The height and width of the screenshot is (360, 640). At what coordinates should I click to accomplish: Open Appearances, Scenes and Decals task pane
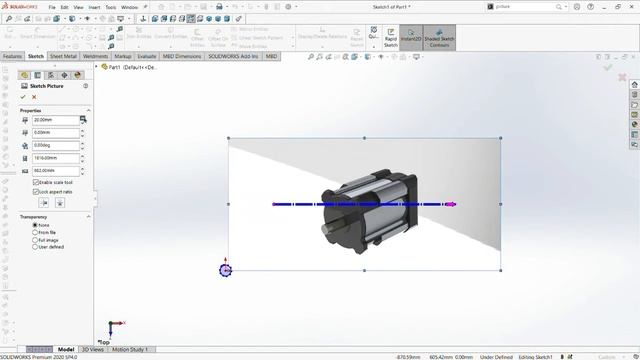pyautogui.click(x=634, y=124)
